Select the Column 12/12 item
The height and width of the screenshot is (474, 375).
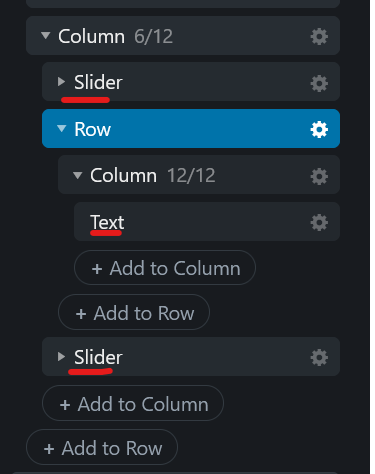[x=199, y=174]
